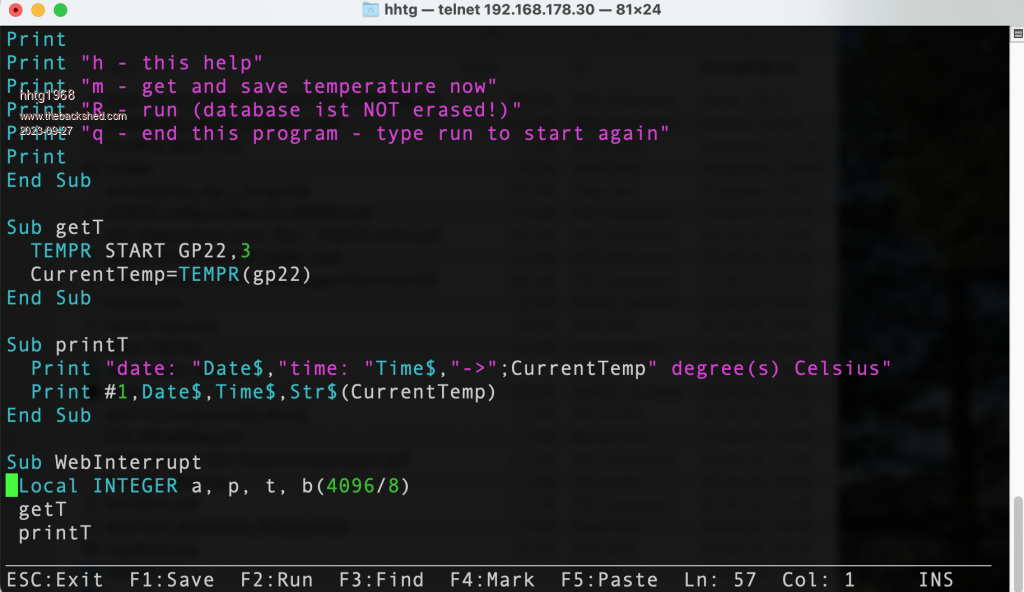
Task: Click the Ln: 57 line indicator
Action: 720,580
